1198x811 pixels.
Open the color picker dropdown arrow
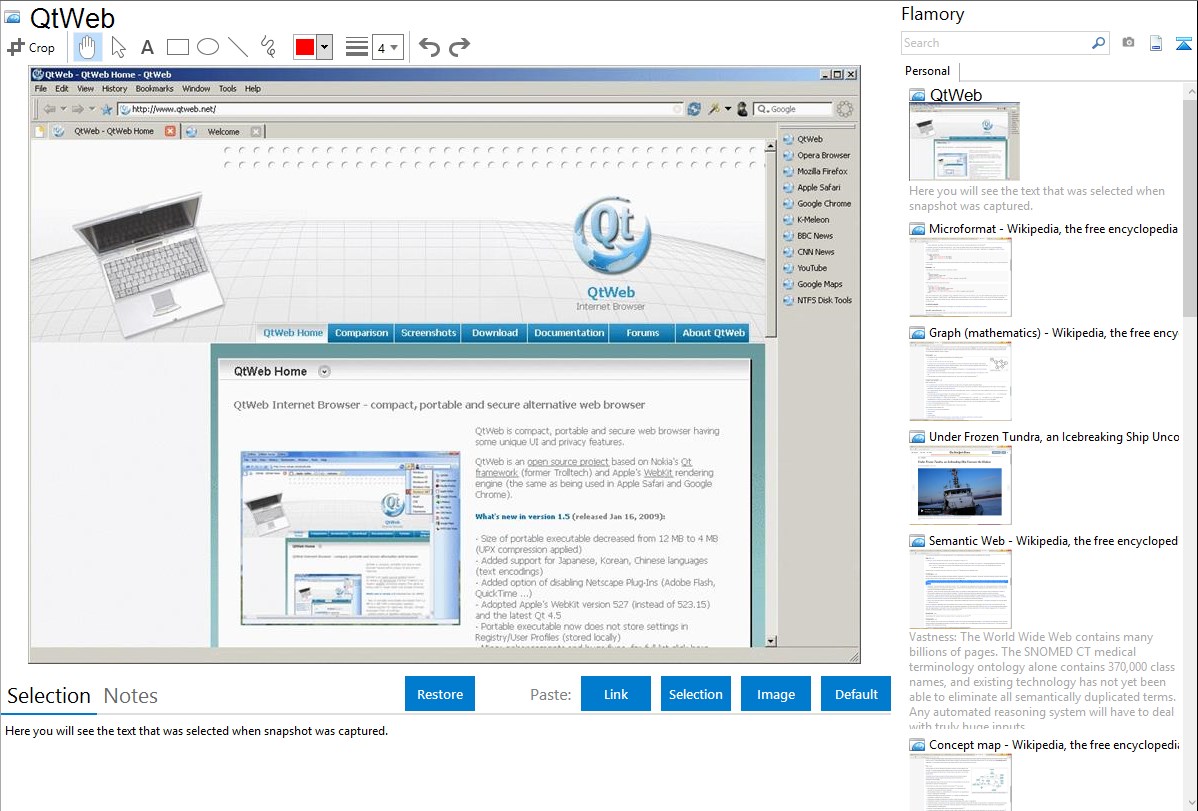tap(324, 47)
